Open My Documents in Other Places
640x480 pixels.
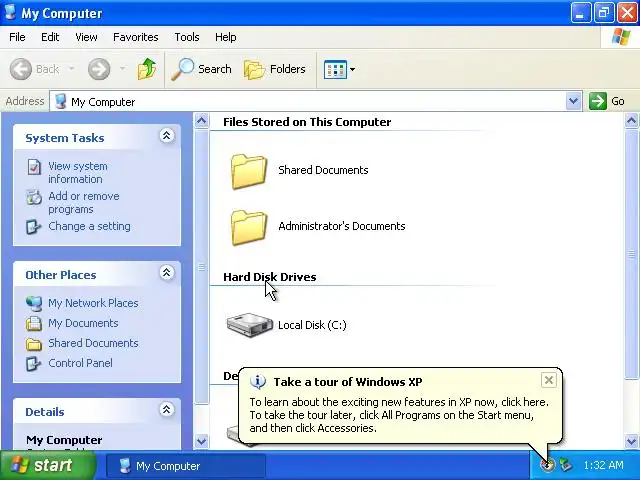(x=83, y=323)
